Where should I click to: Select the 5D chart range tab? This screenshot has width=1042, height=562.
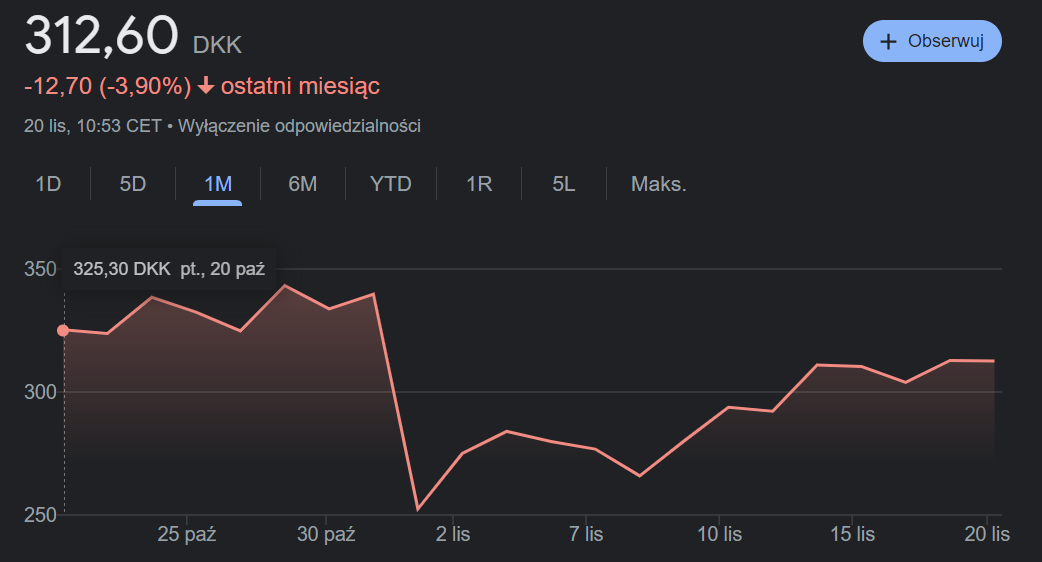[x=133, y=184]
